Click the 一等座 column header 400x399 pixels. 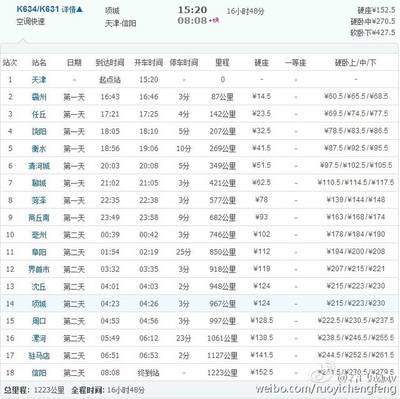(295, 62)
